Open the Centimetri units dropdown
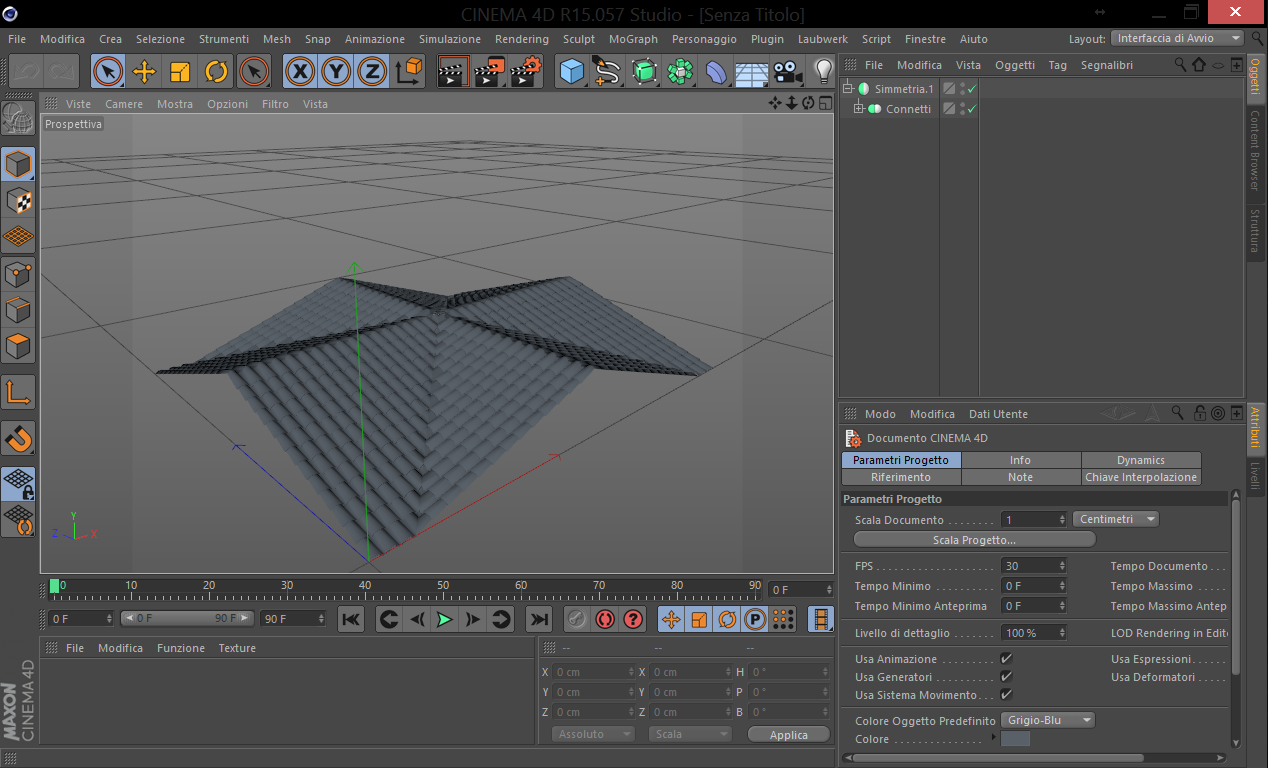Image resolution: width=1268 pixels, height=768 pixels. coord(1115,519)
